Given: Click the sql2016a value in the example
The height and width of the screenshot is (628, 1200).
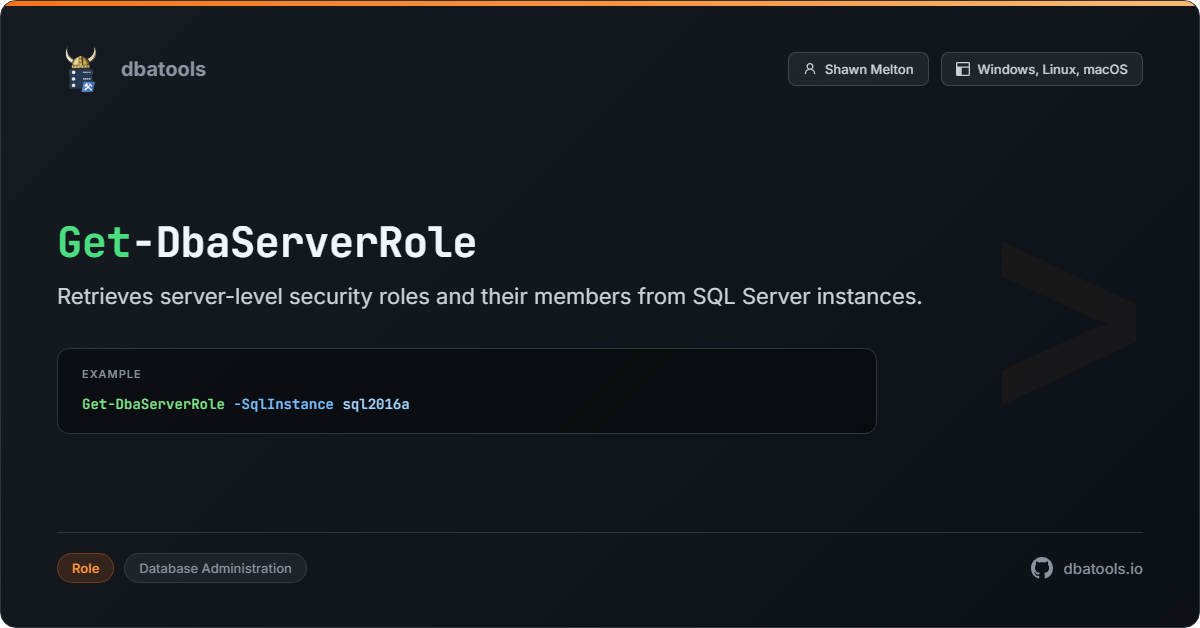Looking at the screenshot, I should pyautogui.click(x=376, y=405).
